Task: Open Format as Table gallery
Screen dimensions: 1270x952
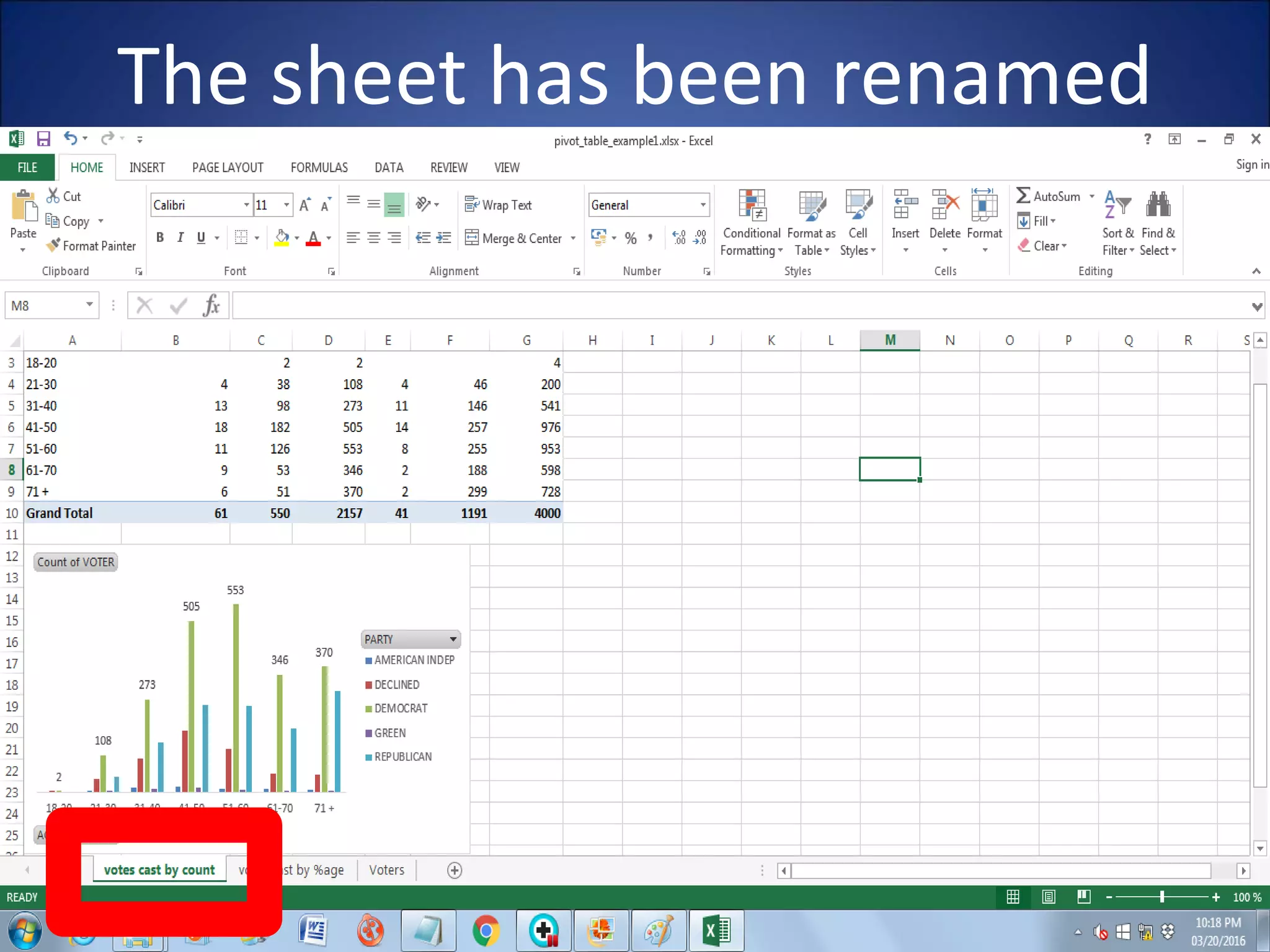Action: pos(812,223)
